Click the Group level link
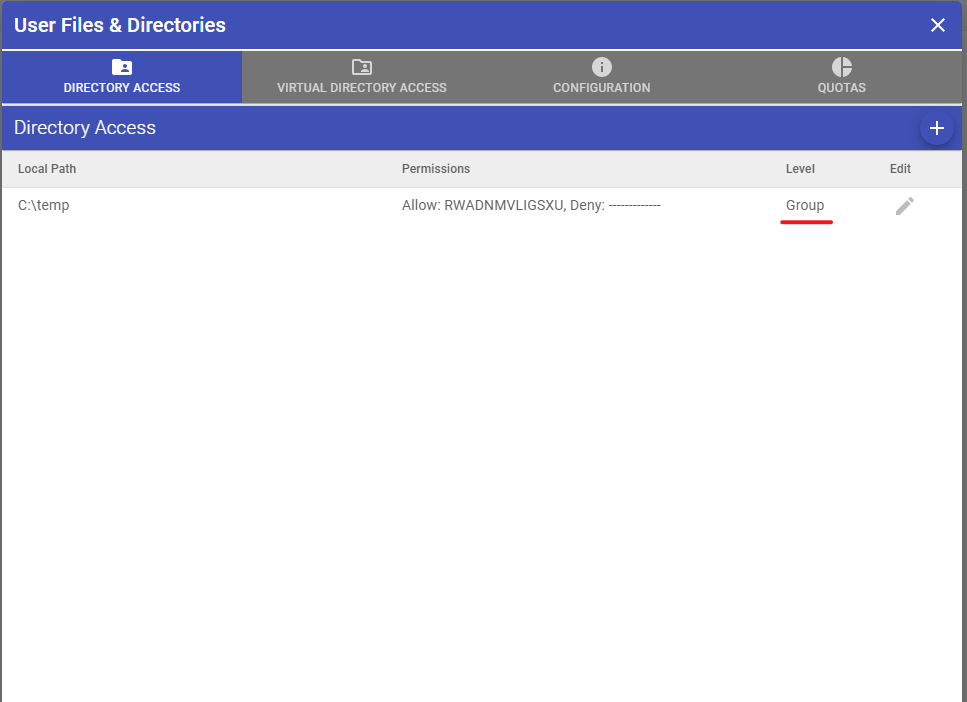The height and width of the screenshot is (702, 967). coord(805,205)
